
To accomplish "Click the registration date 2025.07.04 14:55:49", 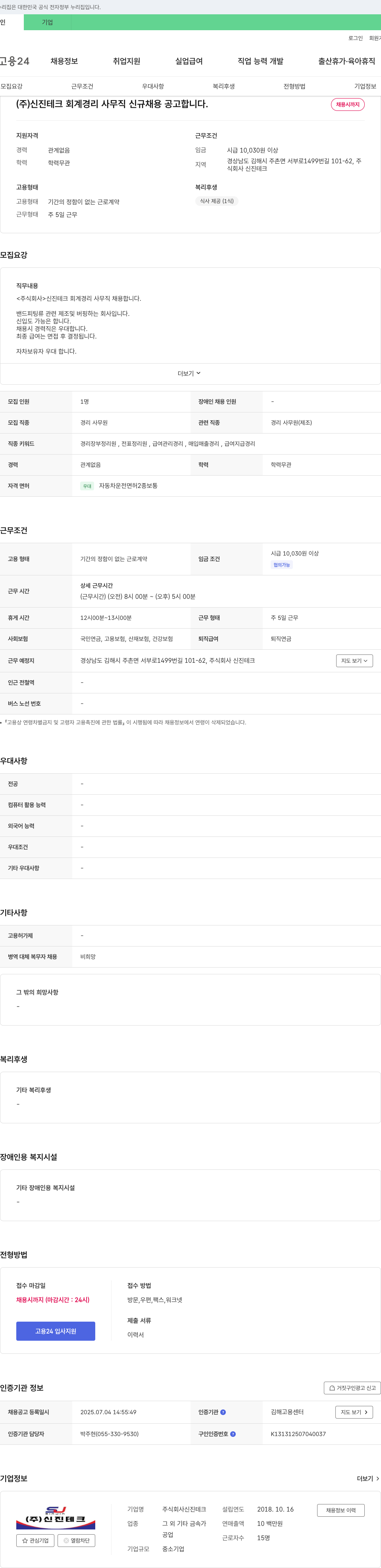I will 108,1411.
